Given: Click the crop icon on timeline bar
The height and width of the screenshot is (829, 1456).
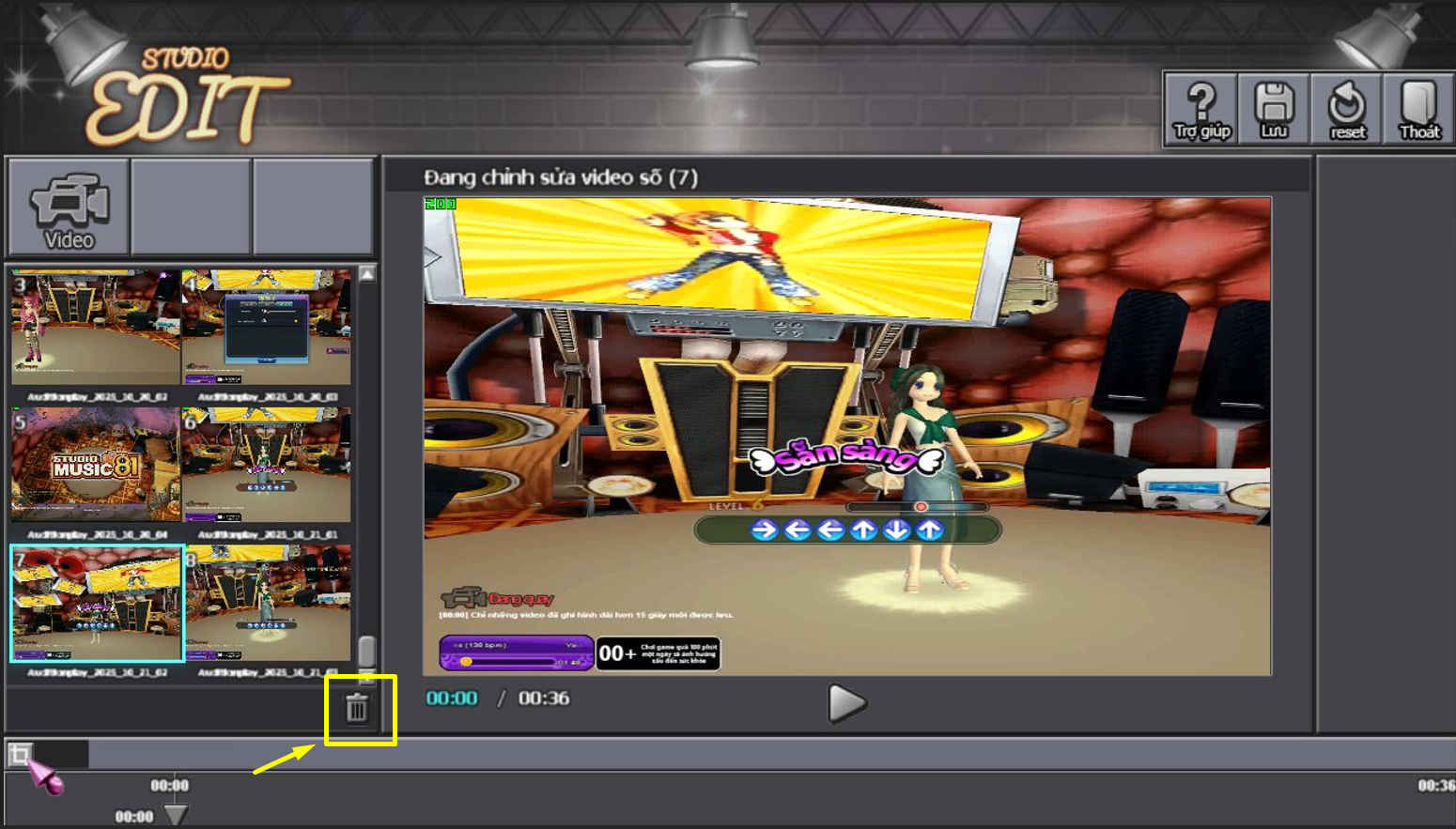Looking at the screenshot, I should [20, 754].
